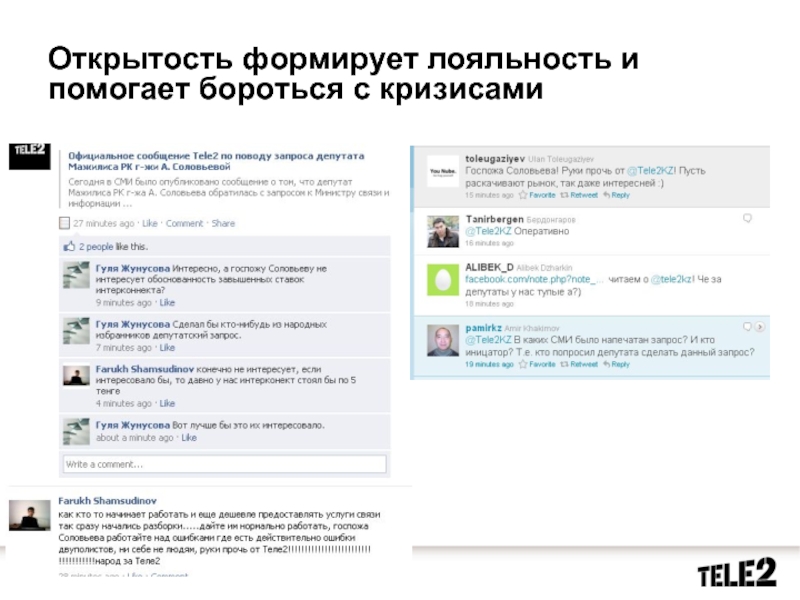800x600 pixels.
Task: Click Comment under the Tele2 note post
Action: click(184, 223)
